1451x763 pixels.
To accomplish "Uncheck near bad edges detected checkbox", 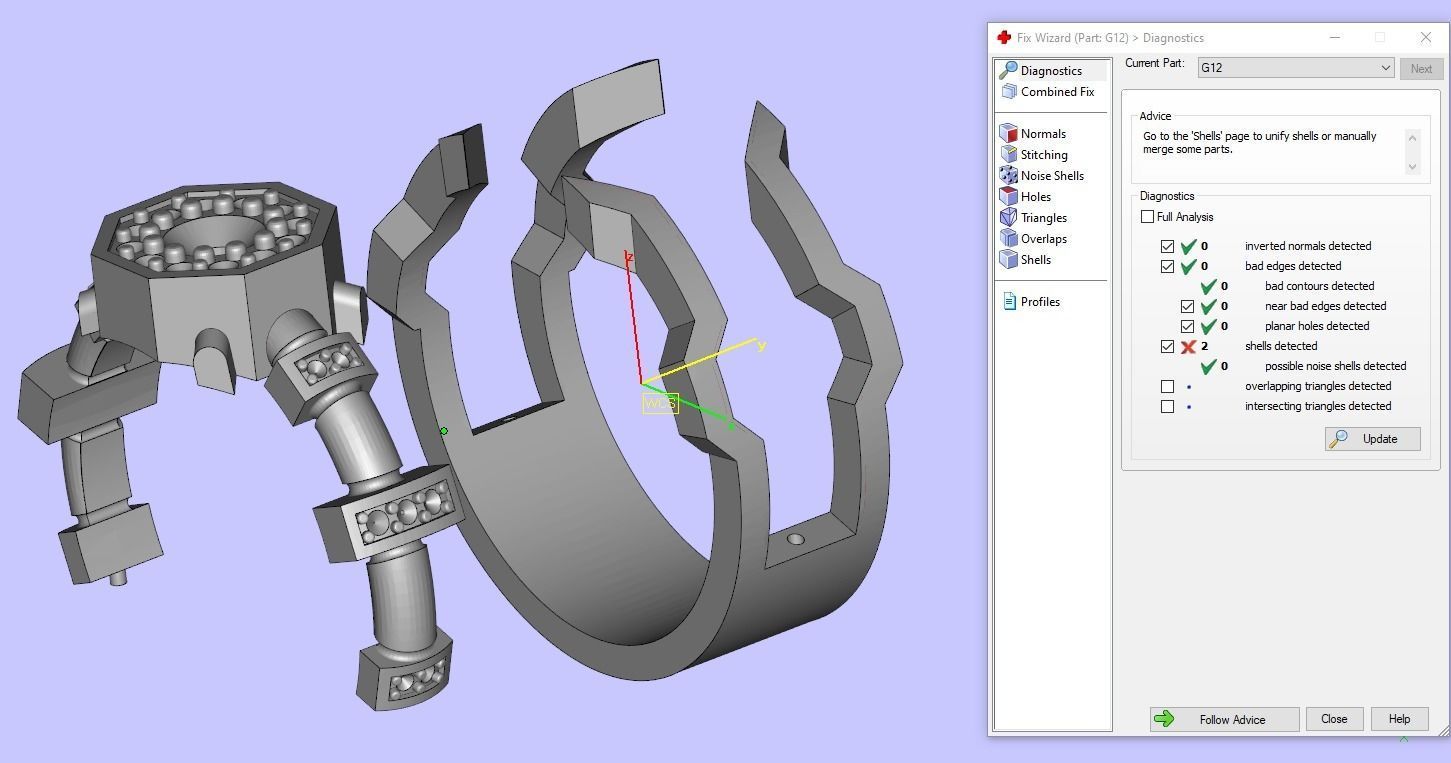I will point(1187,306).
